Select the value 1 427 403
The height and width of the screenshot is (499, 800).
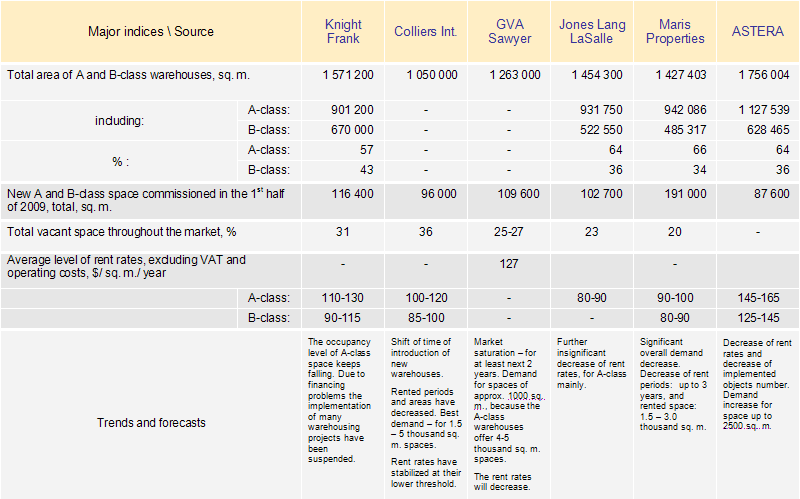point(681,75)
